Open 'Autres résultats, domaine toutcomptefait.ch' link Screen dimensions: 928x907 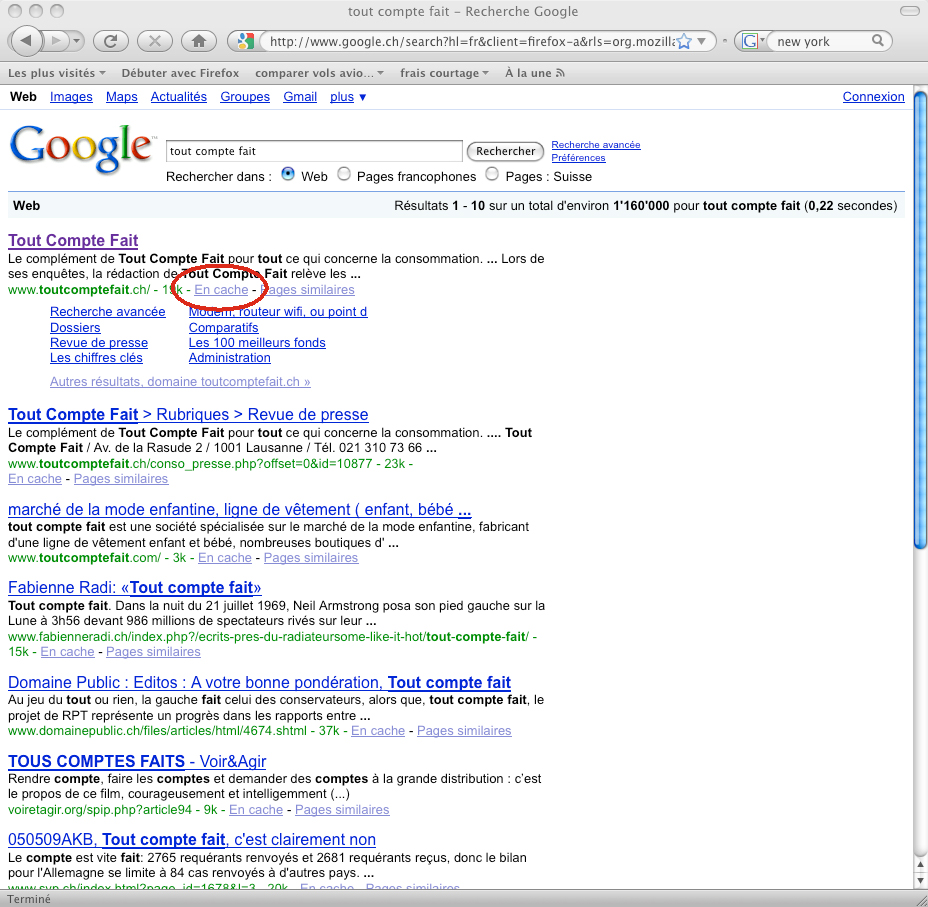pos(180,382)
